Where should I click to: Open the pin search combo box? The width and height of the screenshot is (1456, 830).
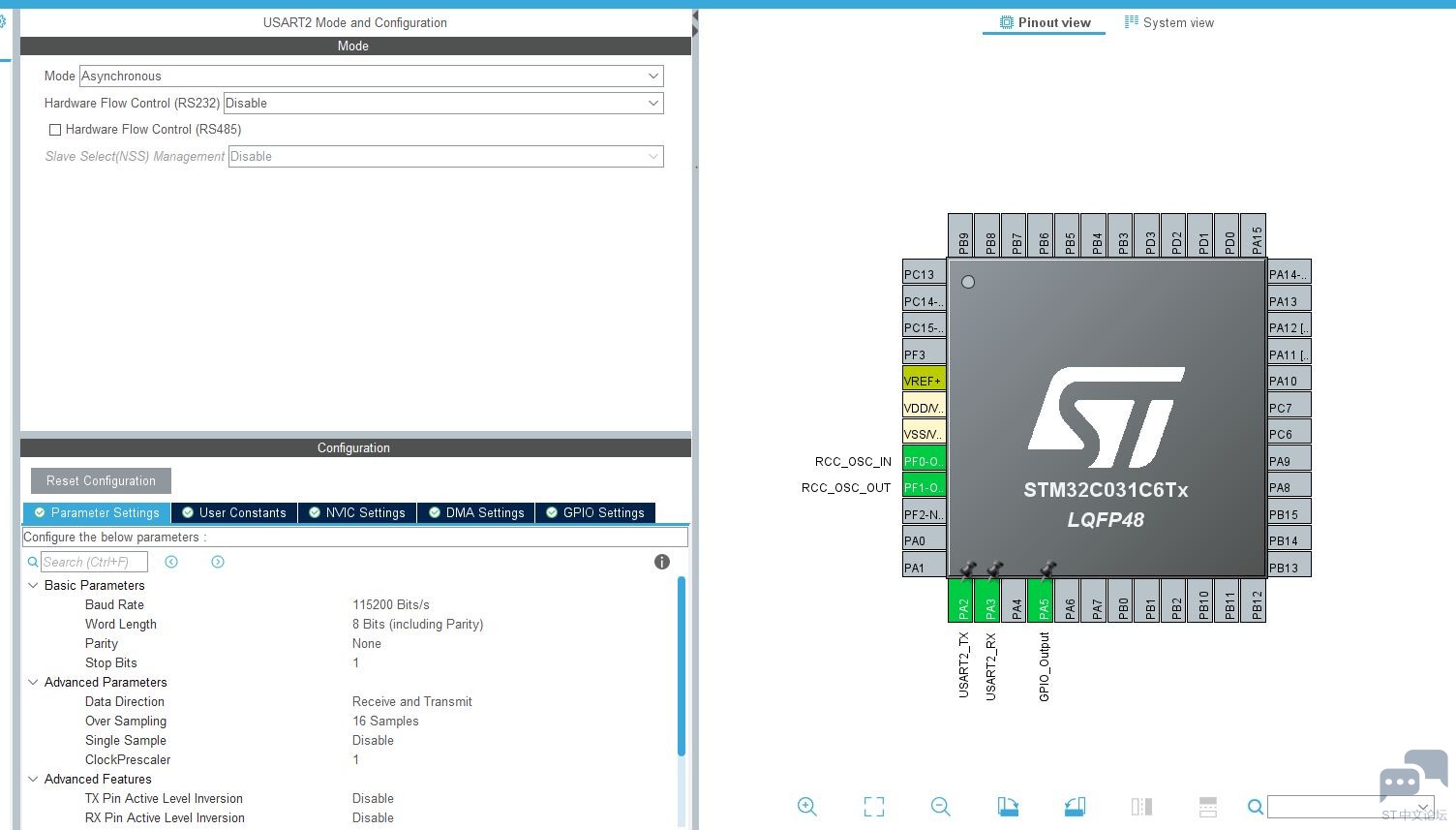coord(1350,807)
